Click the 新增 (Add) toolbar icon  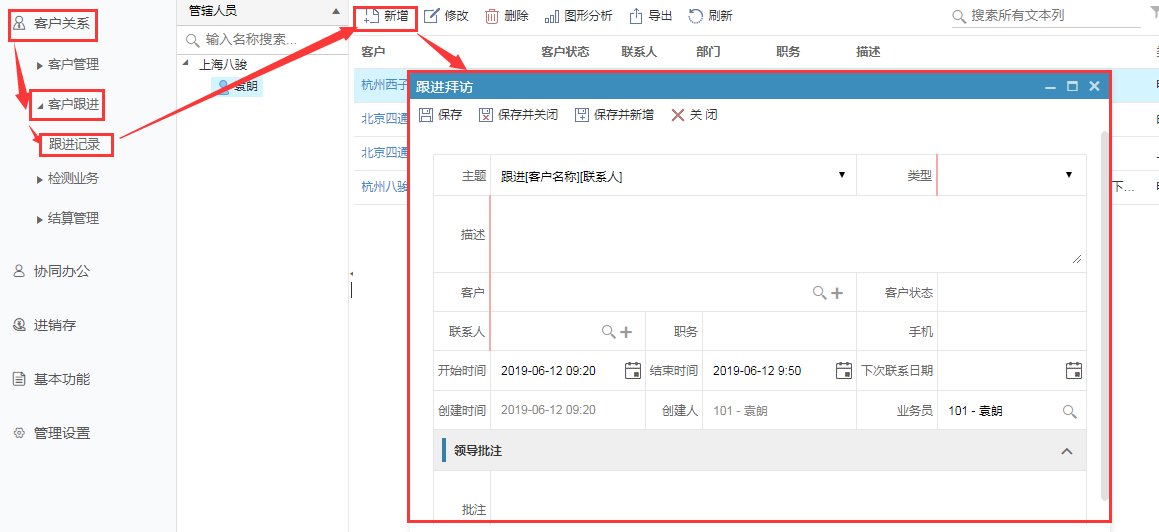[x=371, y=16]
